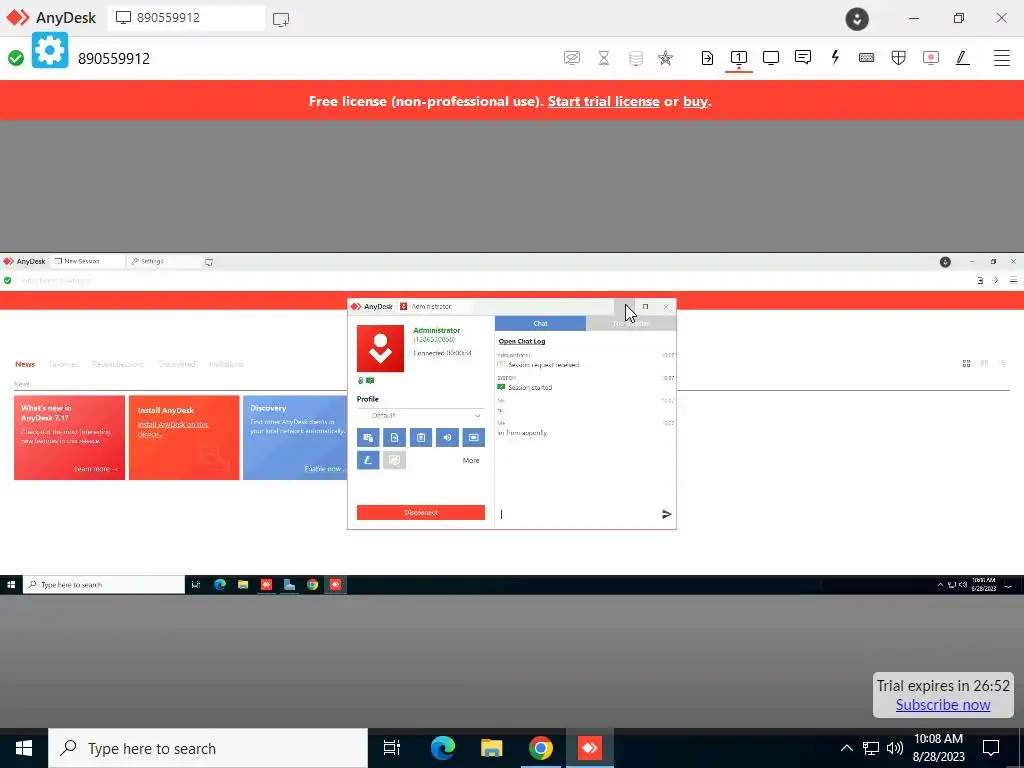Toggle keyboard and mouse control permission

[368, 438]
